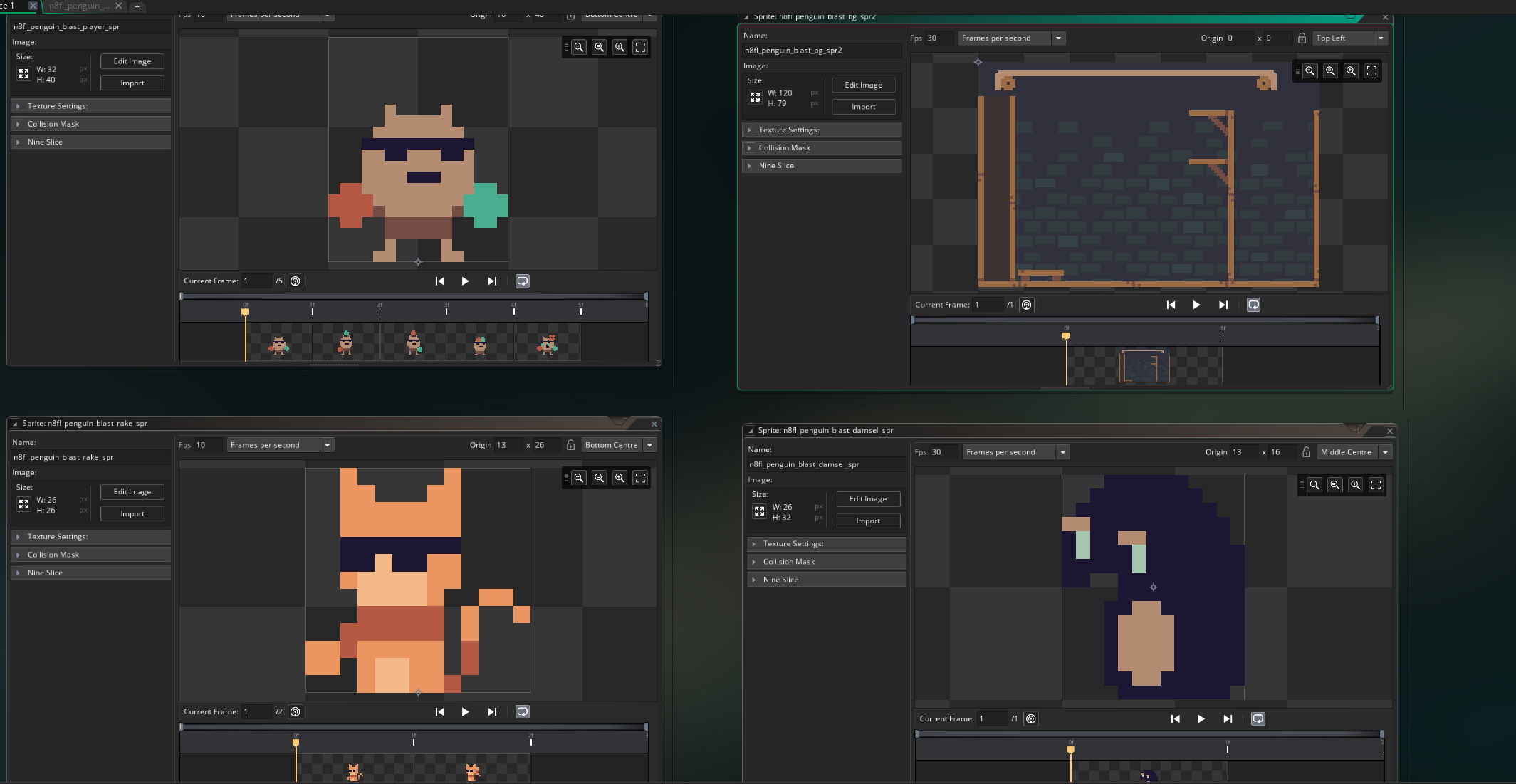
Task: Add a new workspace with plus tab
Action: coord(137,6)
